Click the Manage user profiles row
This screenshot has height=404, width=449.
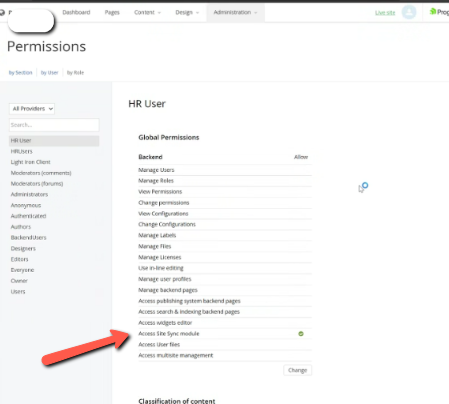pyautogui.click(x=225, y=279)
